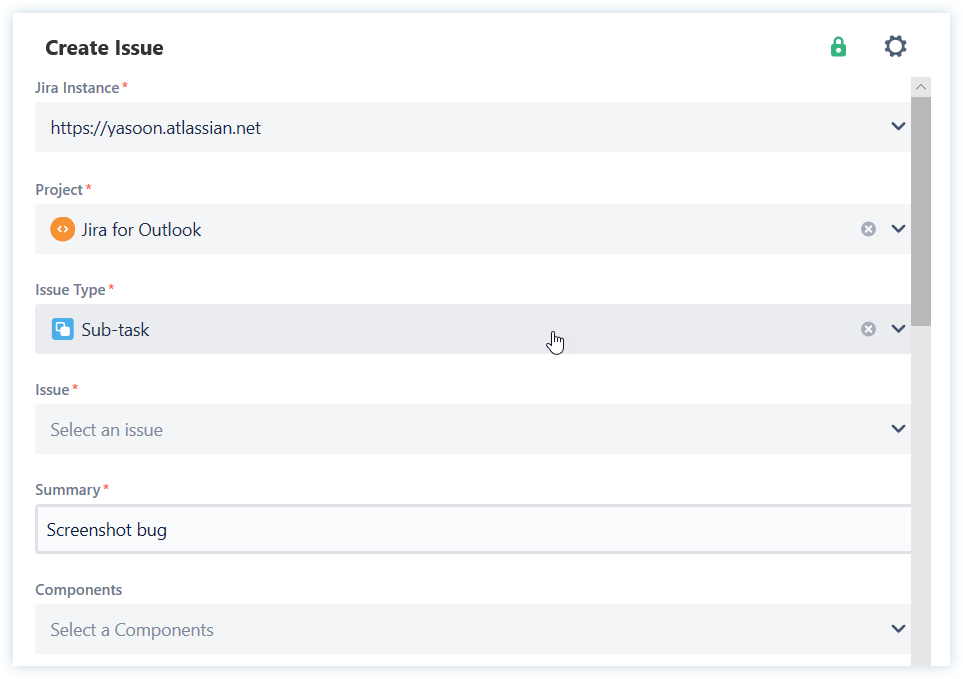Image resolution: width=963 pixels, height=679 pixels.
Task: Click the scrollbar track below the thumb
Action: (921, 500)
